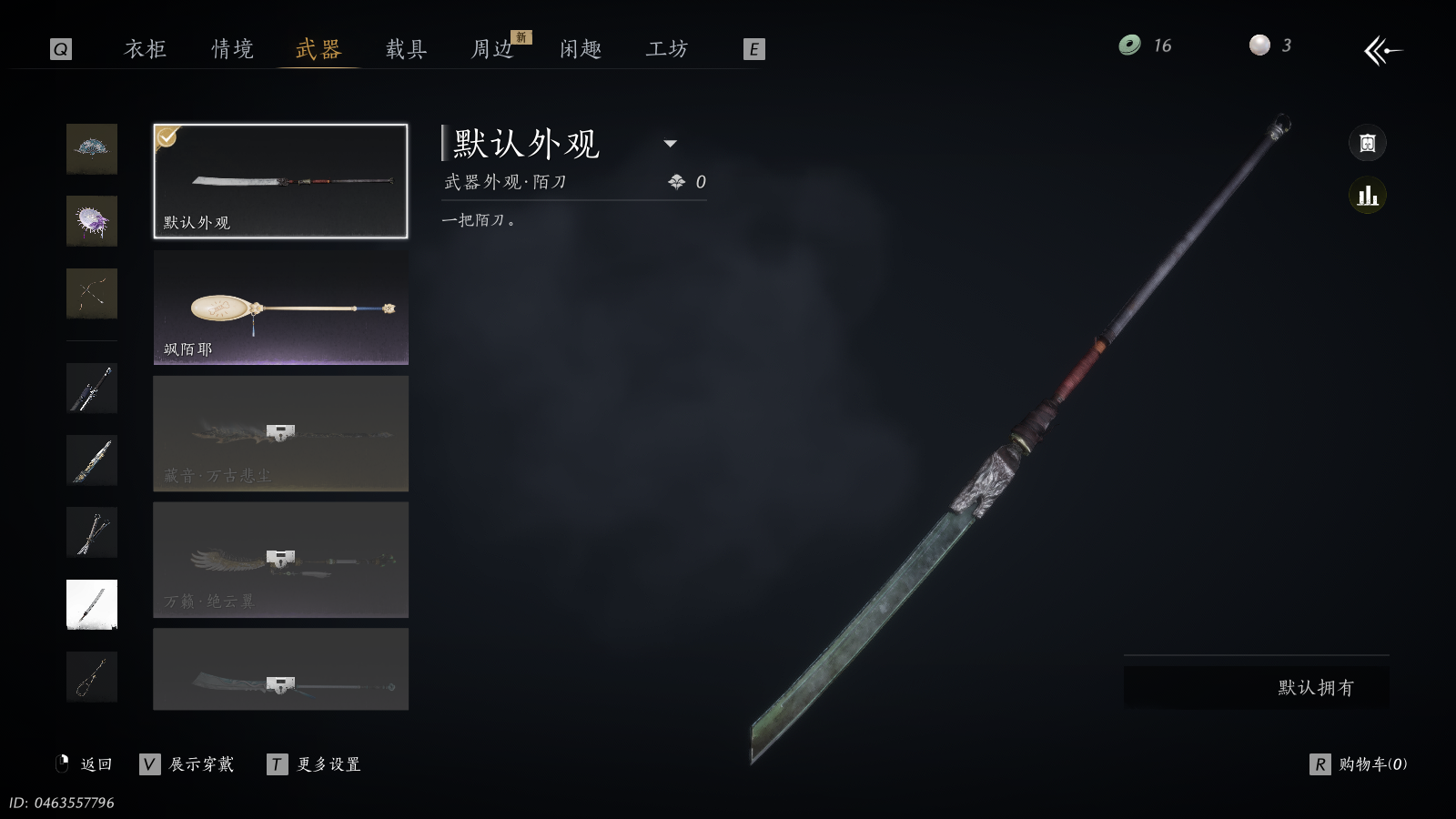Select the sword weapon category icon
This screenshot has width=1456, height=819.
(92, 388)
